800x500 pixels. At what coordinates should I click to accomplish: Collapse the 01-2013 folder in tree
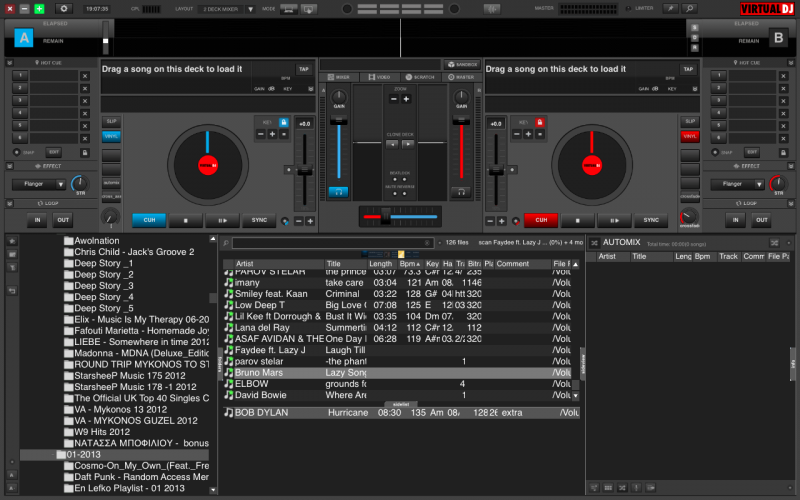53,455
